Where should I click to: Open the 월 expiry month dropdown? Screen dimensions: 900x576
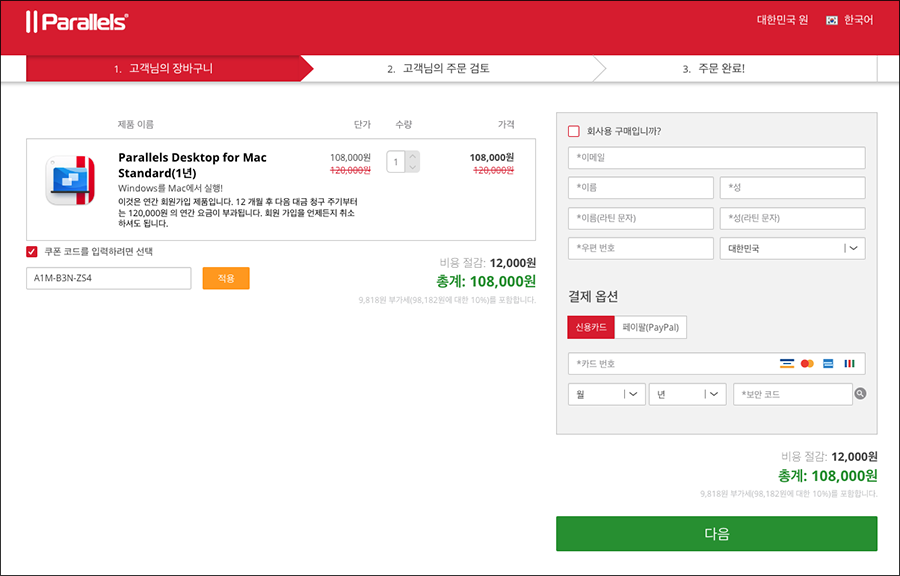pos(607,394)
